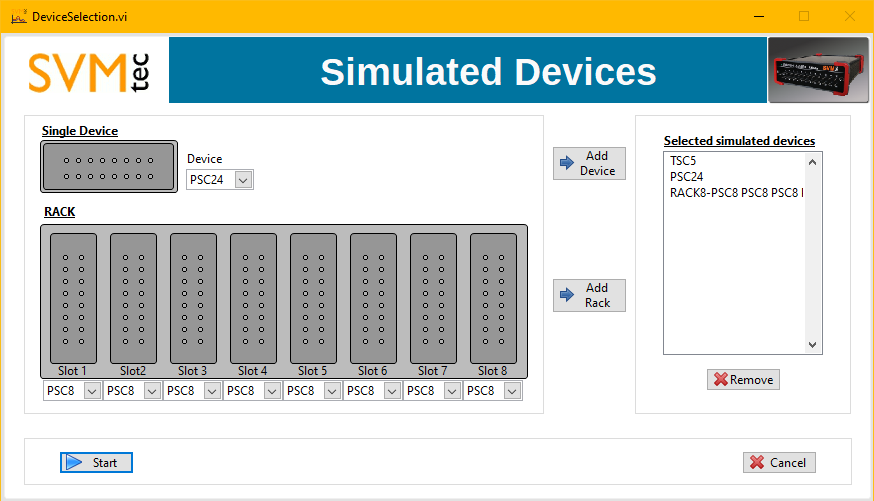874x501 pixels.
Task: Click the RACK heading label
Action: (x=60, y=212)
